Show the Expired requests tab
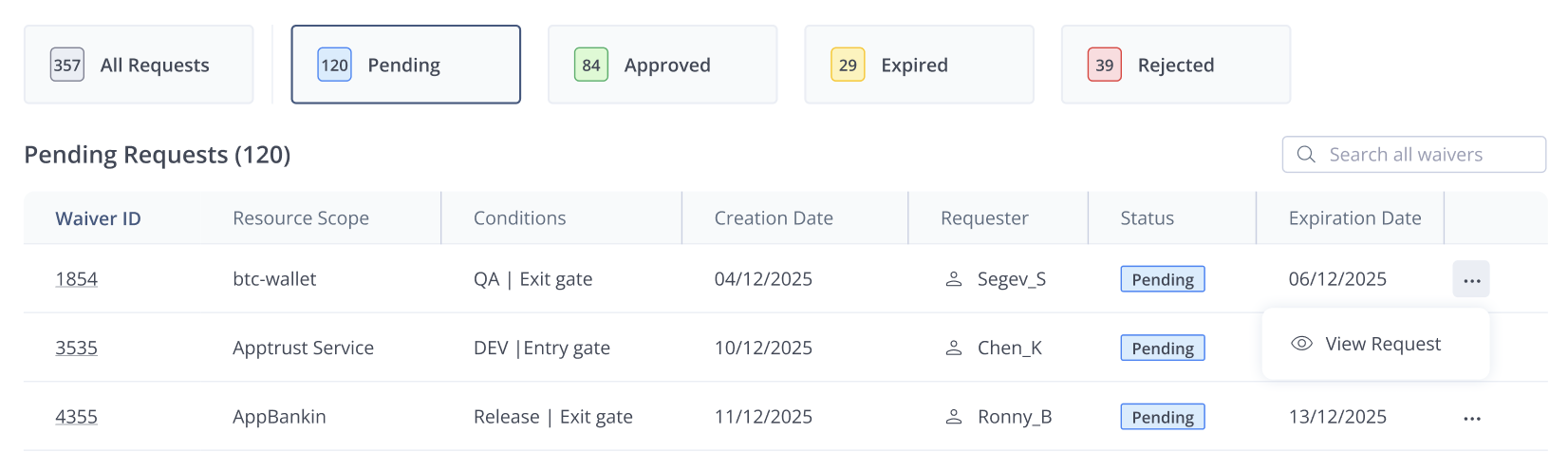The image size is (1568, 452). coord(919,65)
